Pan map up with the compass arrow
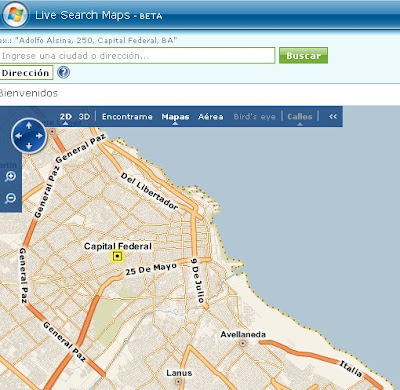Viewport: 400px width, 390px height. [29, 125]
